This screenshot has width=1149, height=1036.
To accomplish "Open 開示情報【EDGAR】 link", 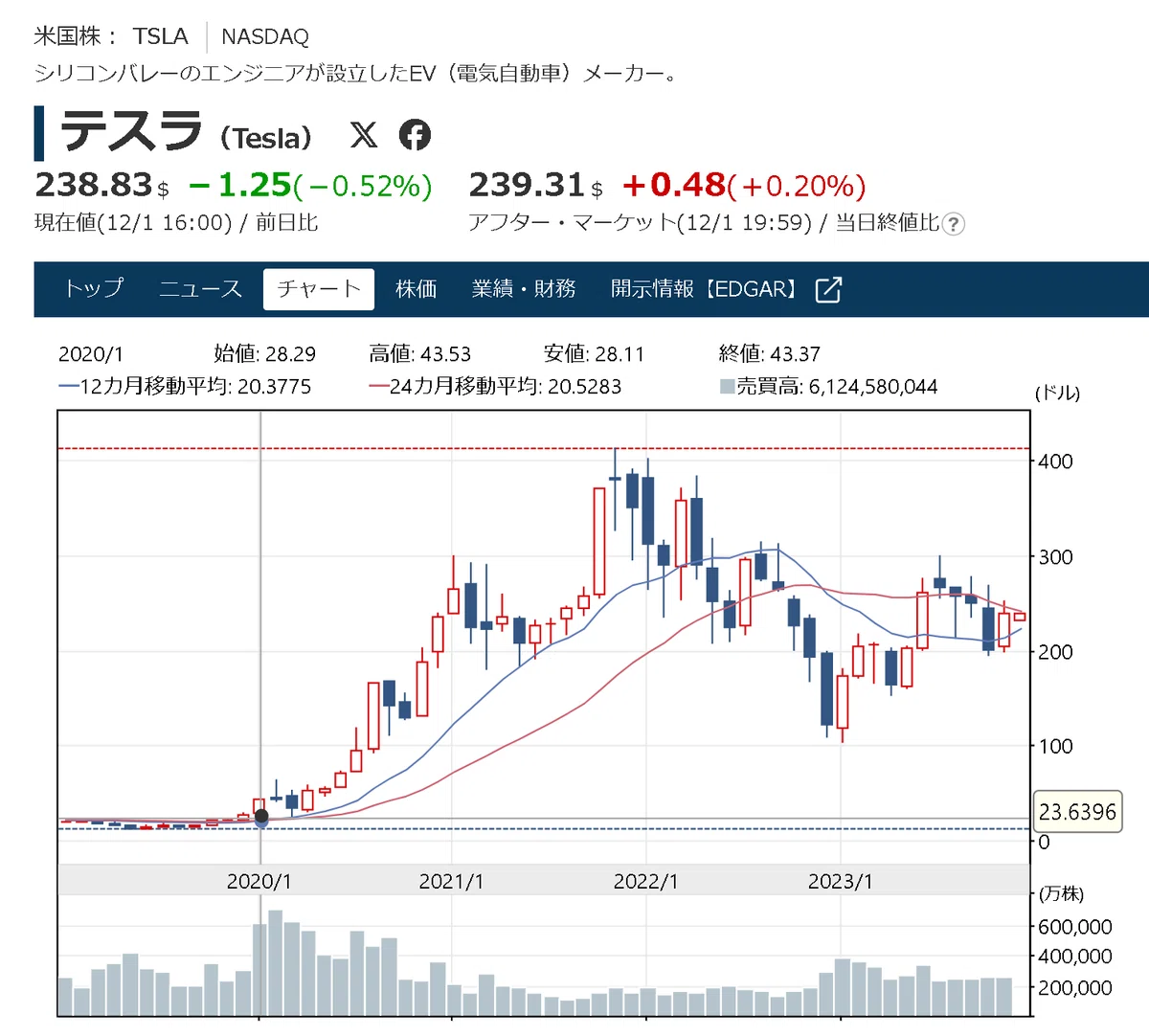I will [x=706, y=288].
